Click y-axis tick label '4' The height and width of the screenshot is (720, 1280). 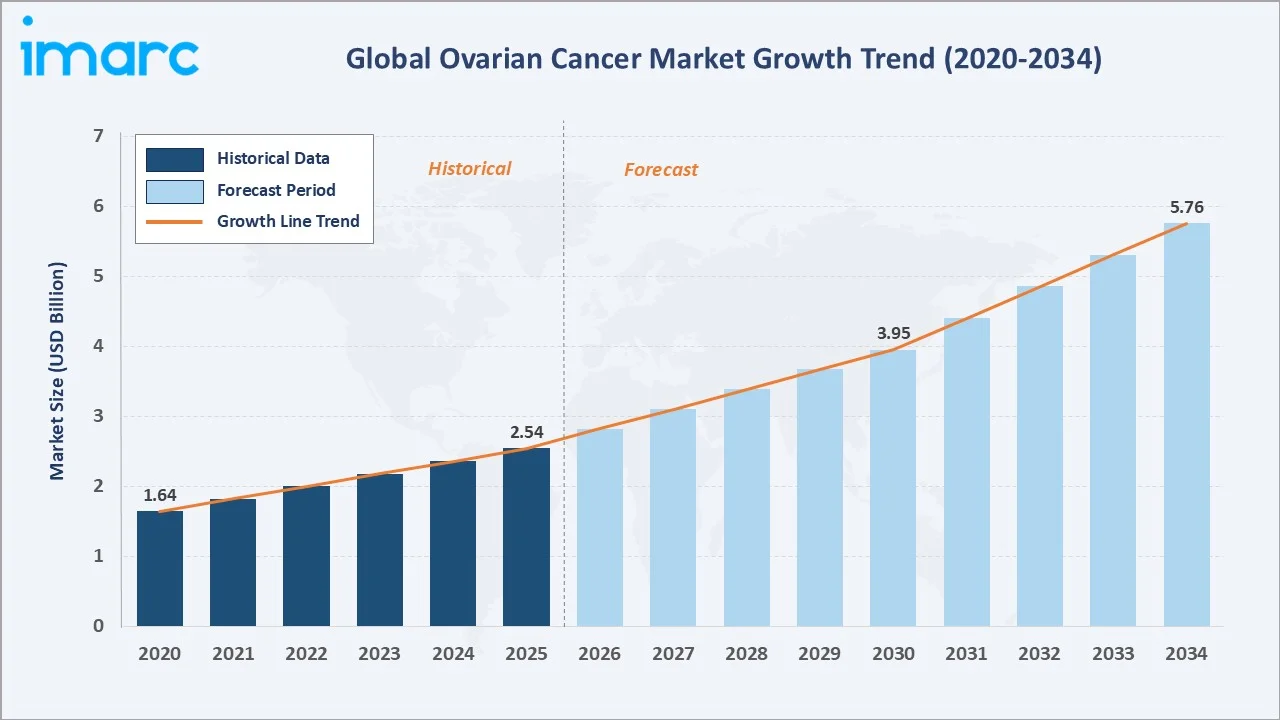point(98,346)
